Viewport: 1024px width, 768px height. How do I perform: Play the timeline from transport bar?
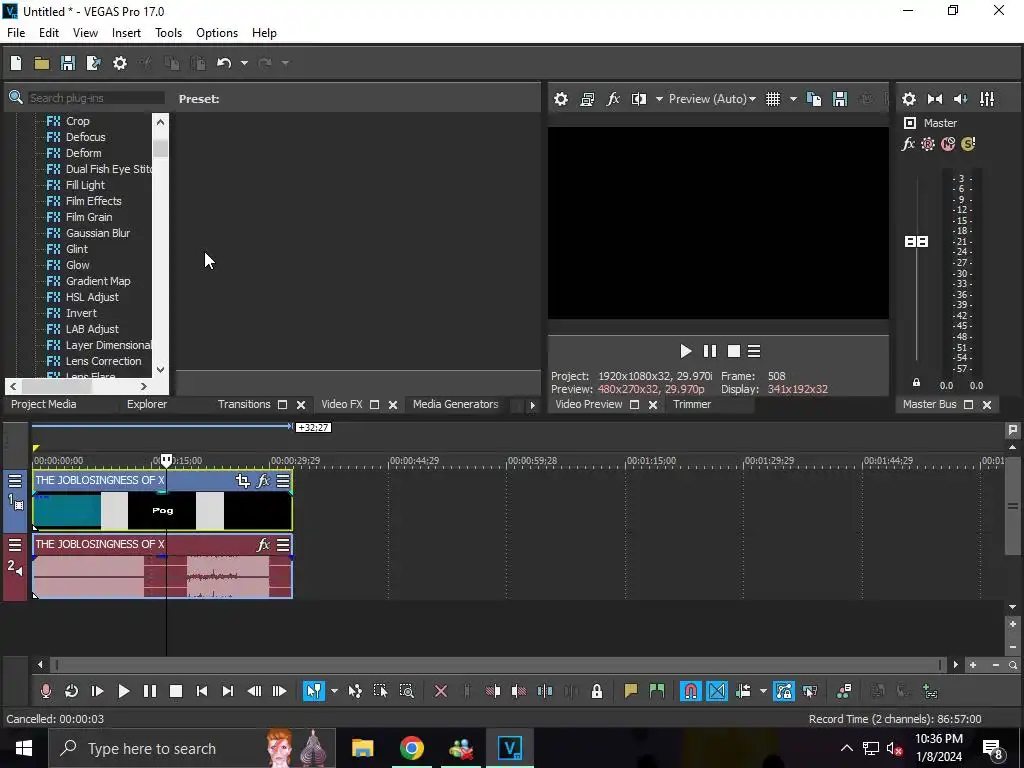(123, 691)
